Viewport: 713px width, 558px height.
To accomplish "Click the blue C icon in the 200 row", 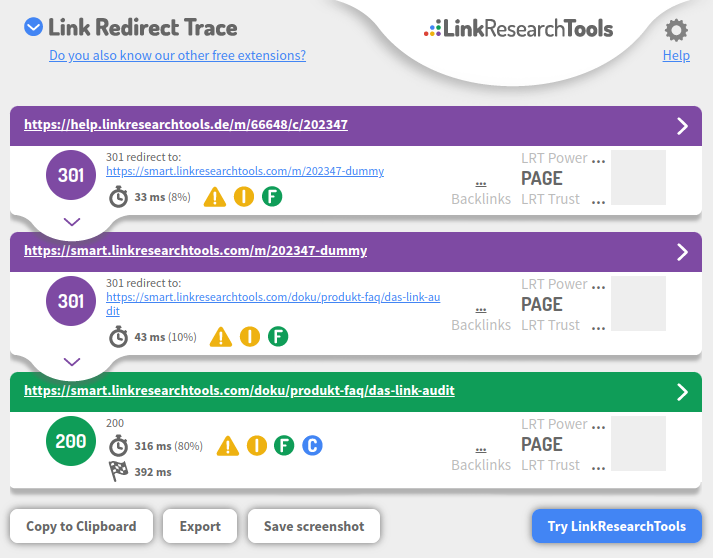I will click(x=312, y=446).
